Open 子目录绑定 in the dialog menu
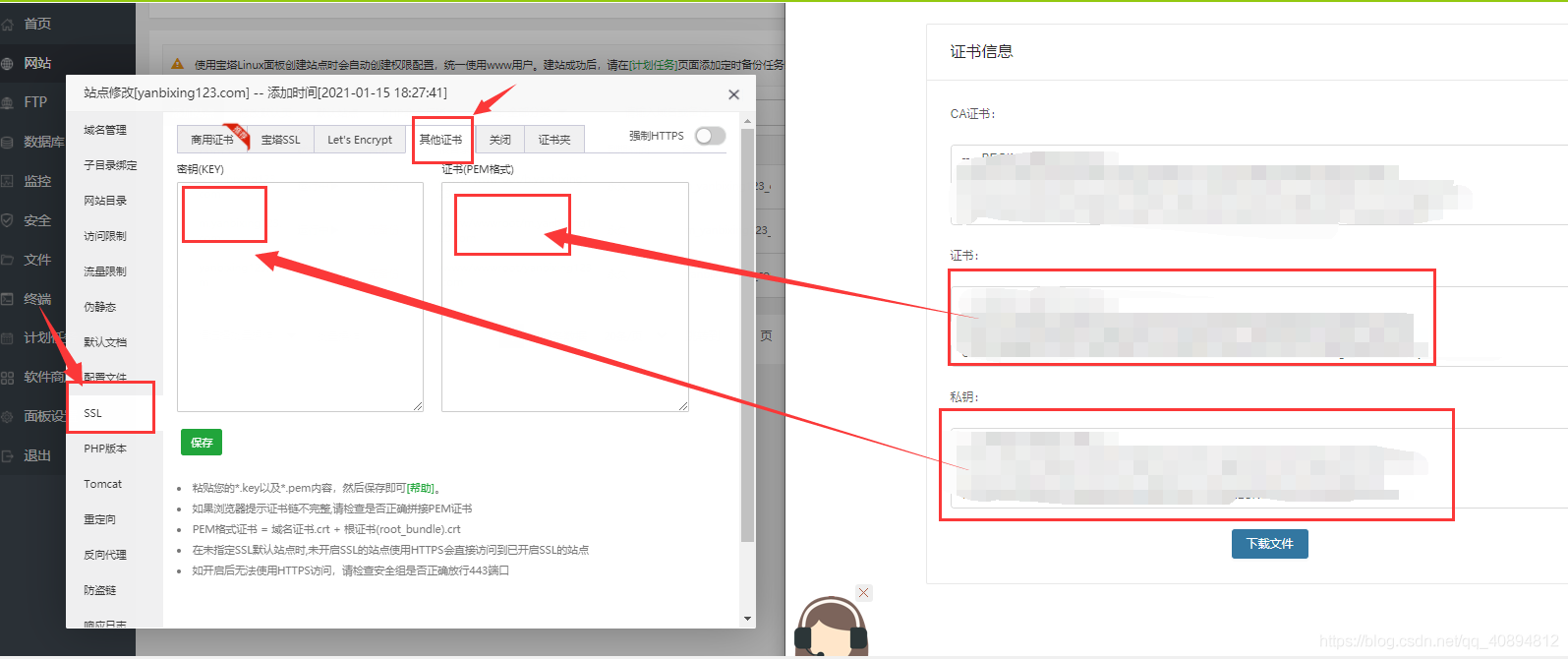Screen dimensions: 1568x659 110,165
